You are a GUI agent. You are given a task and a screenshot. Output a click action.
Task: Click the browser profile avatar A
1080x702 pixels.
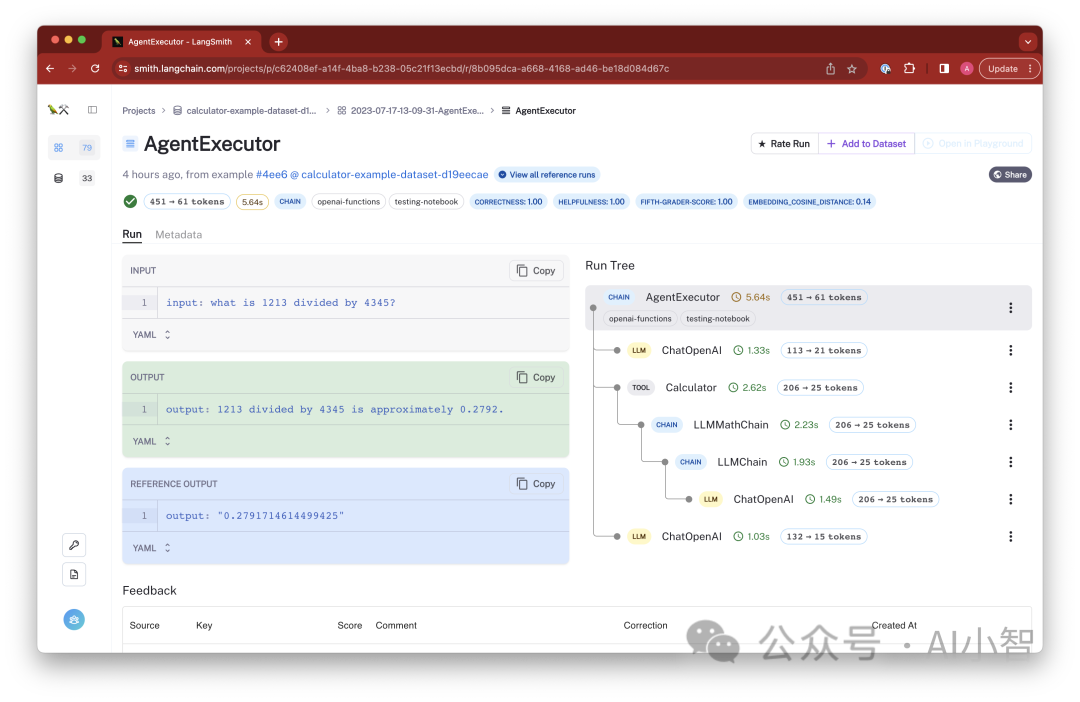pos(966,68)
